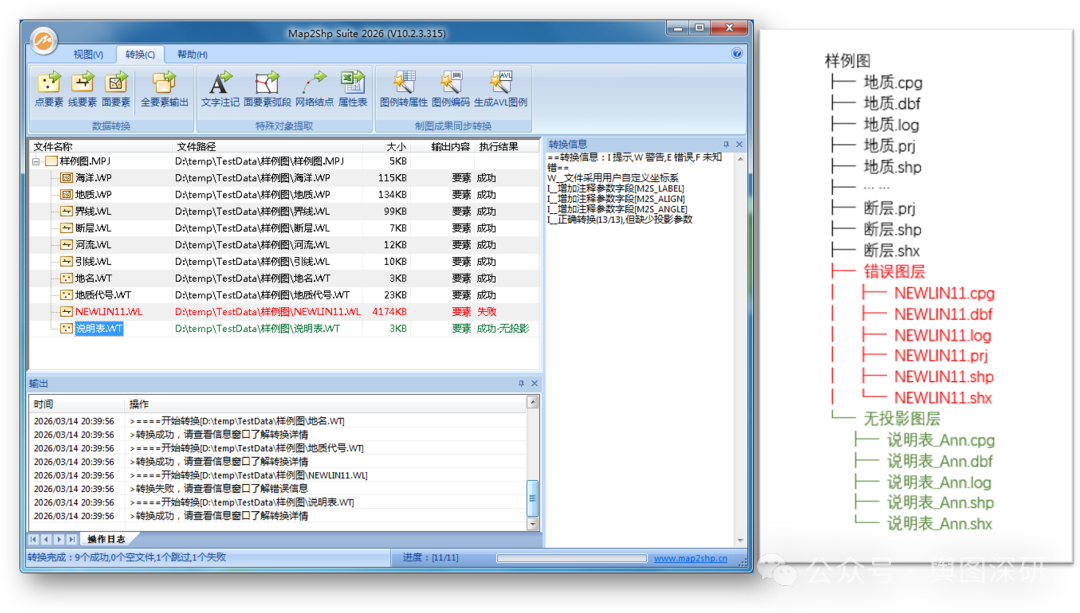Close the 输出 output panel

[535, 383]
